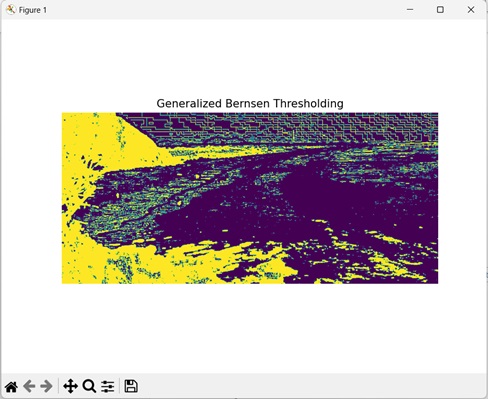Close the Figure 1 window

[471, 10]
